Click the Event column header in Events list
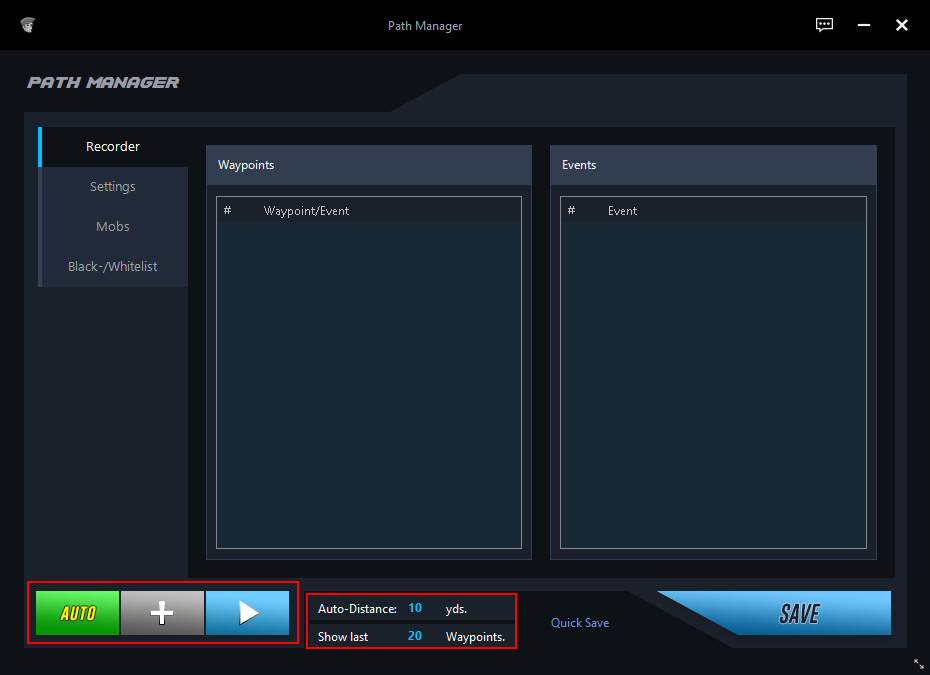930x675 pixels. 622,211
